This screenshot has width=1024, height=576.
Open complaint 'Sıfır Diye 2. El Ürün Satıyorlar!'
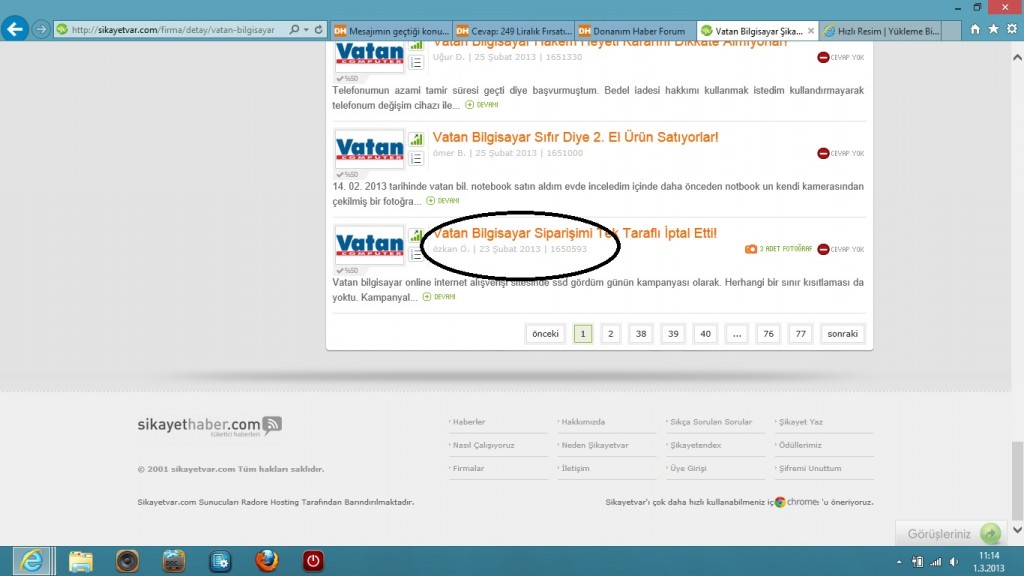575,137
